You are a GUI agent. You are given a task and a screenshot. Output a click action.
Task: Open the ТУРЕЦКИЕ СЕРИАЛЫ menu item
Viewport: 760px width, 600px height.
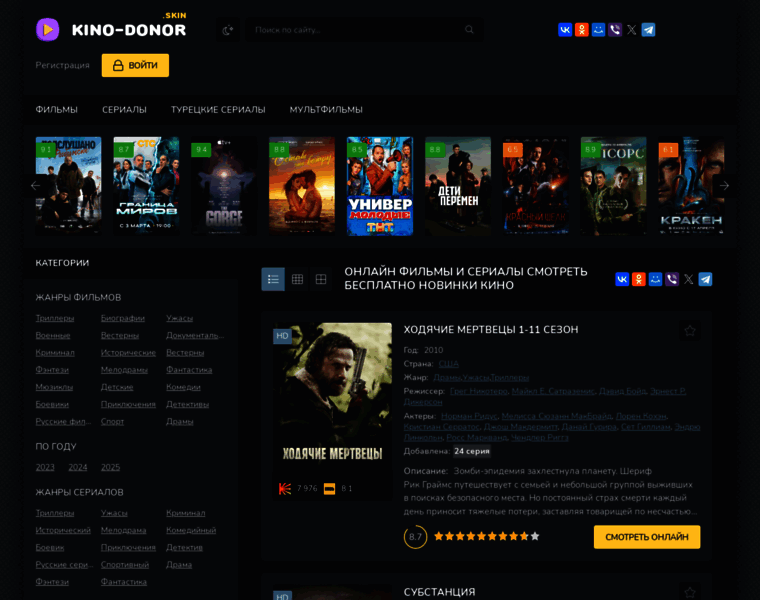[218, 110]
